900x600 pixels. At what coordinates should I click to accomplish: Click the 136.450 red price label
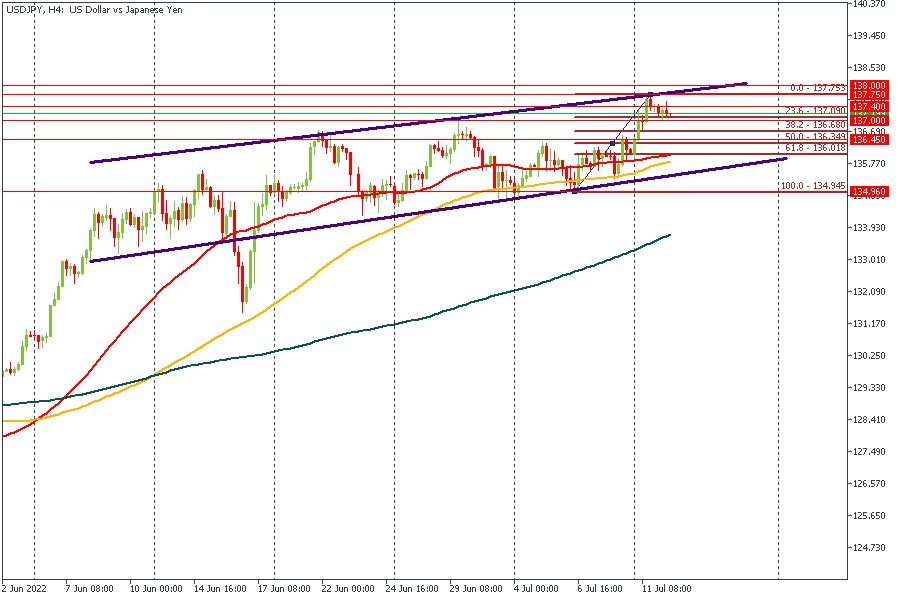(x=867, y=140)
